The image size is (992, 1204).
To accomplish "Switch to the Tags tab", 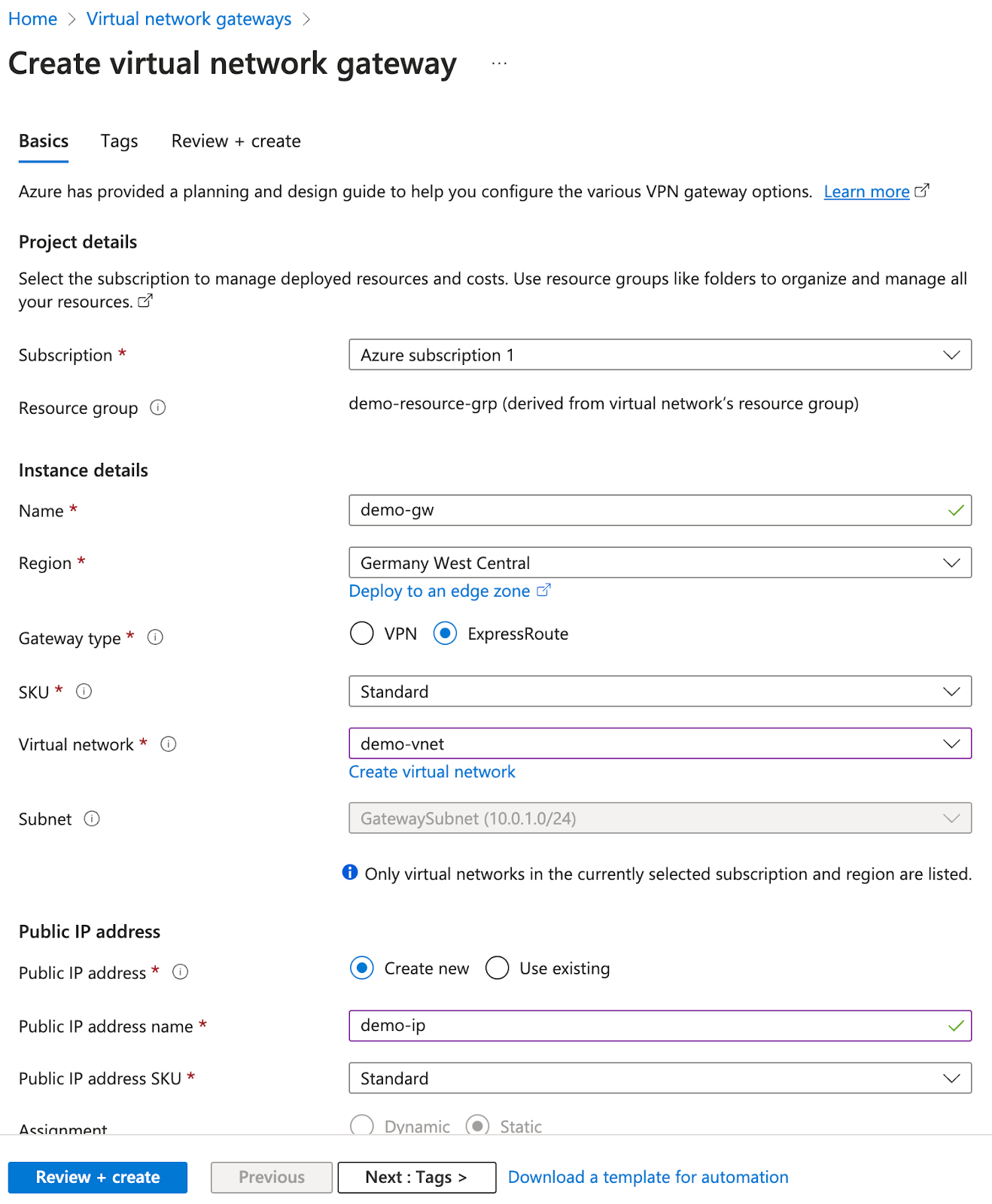I will click(118, 141).
